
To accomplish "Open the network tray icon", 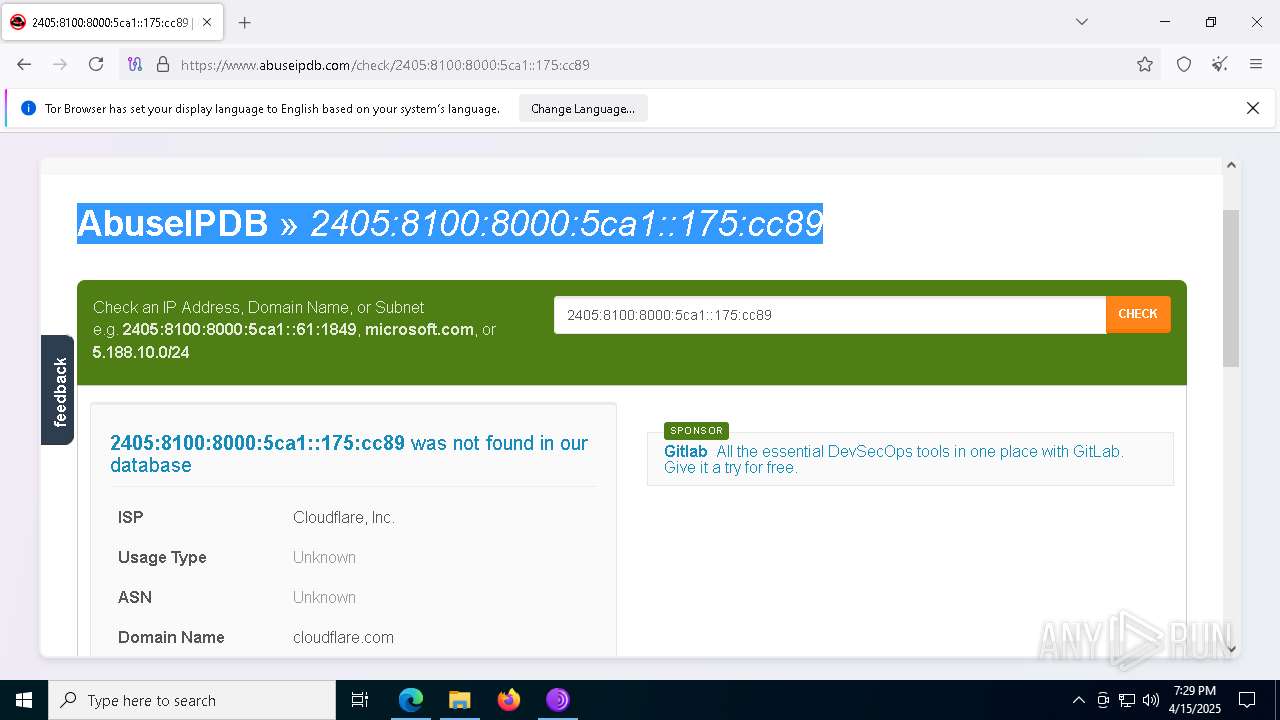I will tap(1127, 700).
